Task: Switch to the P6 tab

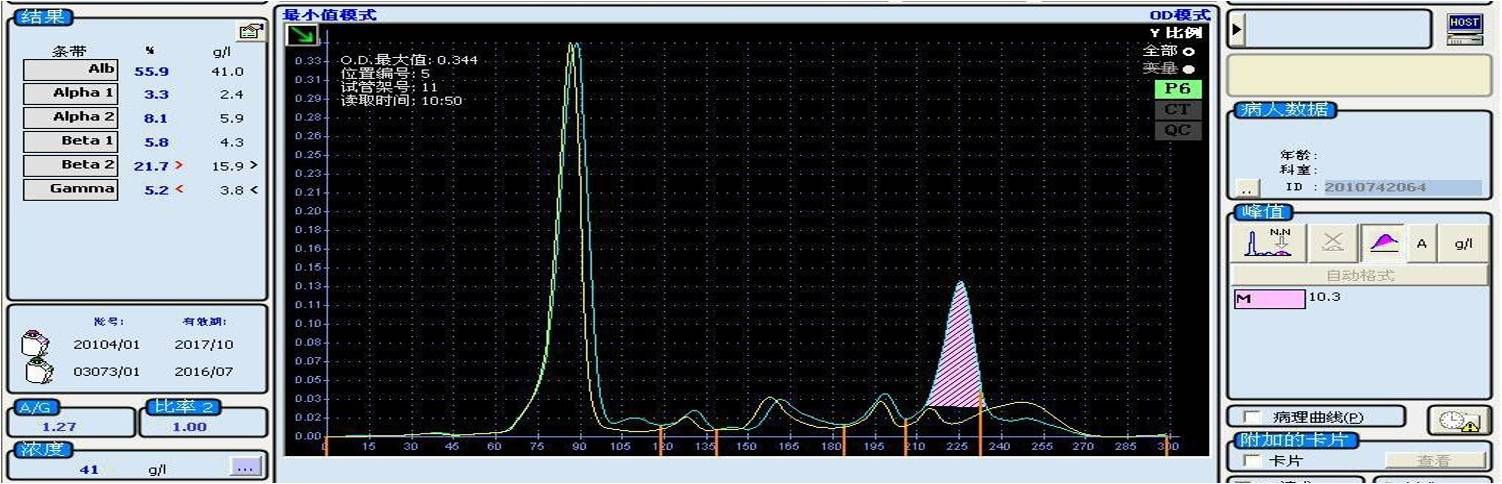Action: click(1177, 89)
